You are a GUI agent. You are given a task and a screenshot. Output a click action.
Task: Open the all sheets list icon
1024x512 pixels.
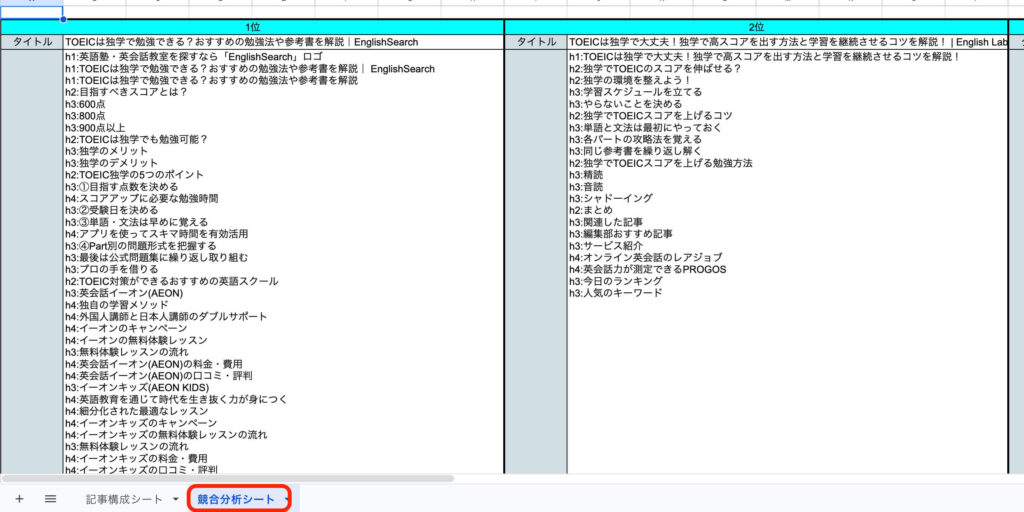click(50, 498)
